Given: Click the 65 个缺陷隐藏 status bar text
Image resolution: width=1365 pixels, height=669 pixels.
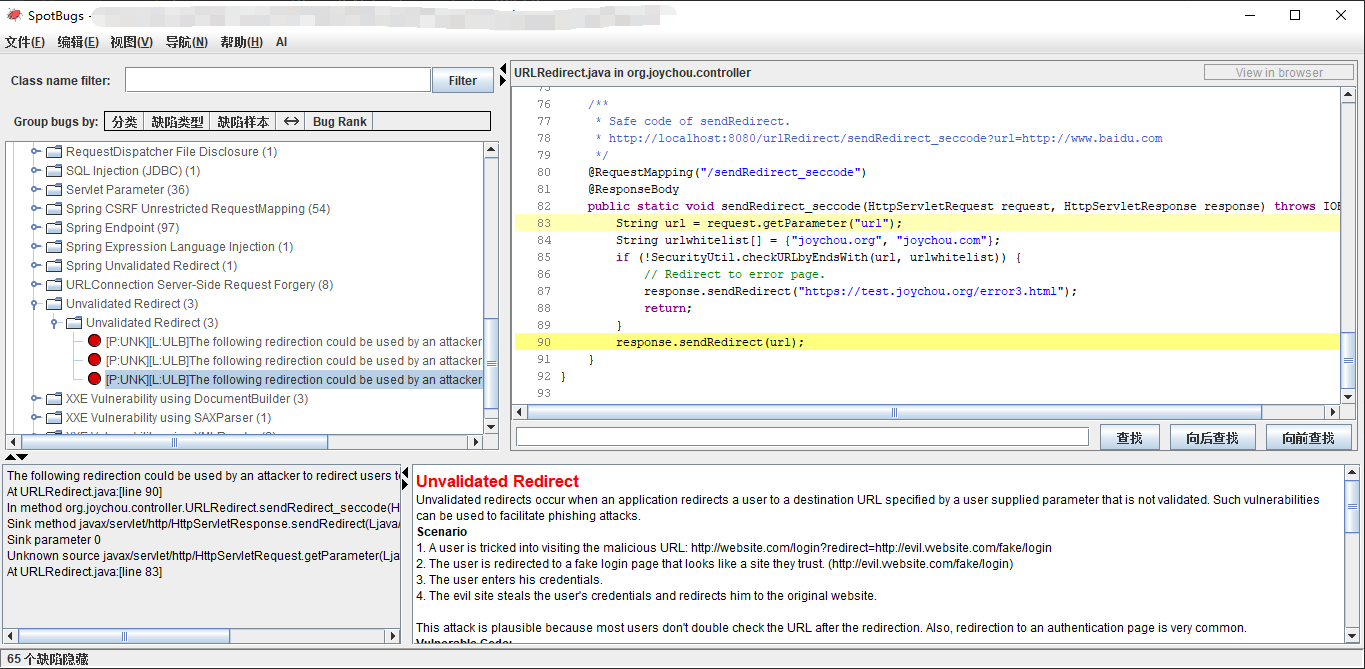Looking at the screenshot, I should pos(48,659).
